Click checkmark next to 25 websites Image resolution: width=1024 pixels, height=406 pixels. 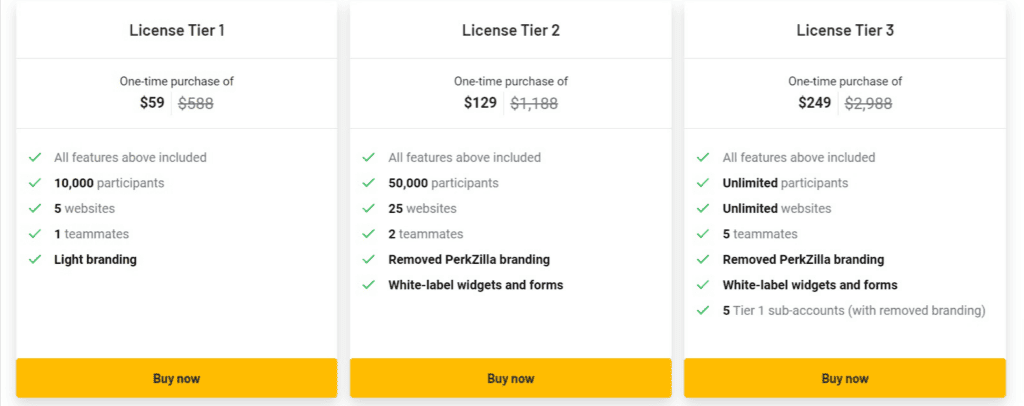click(369, 208)
